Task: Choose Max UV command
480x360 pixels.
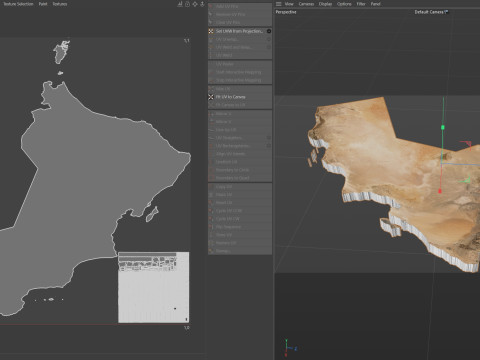Action: point(240,89)
